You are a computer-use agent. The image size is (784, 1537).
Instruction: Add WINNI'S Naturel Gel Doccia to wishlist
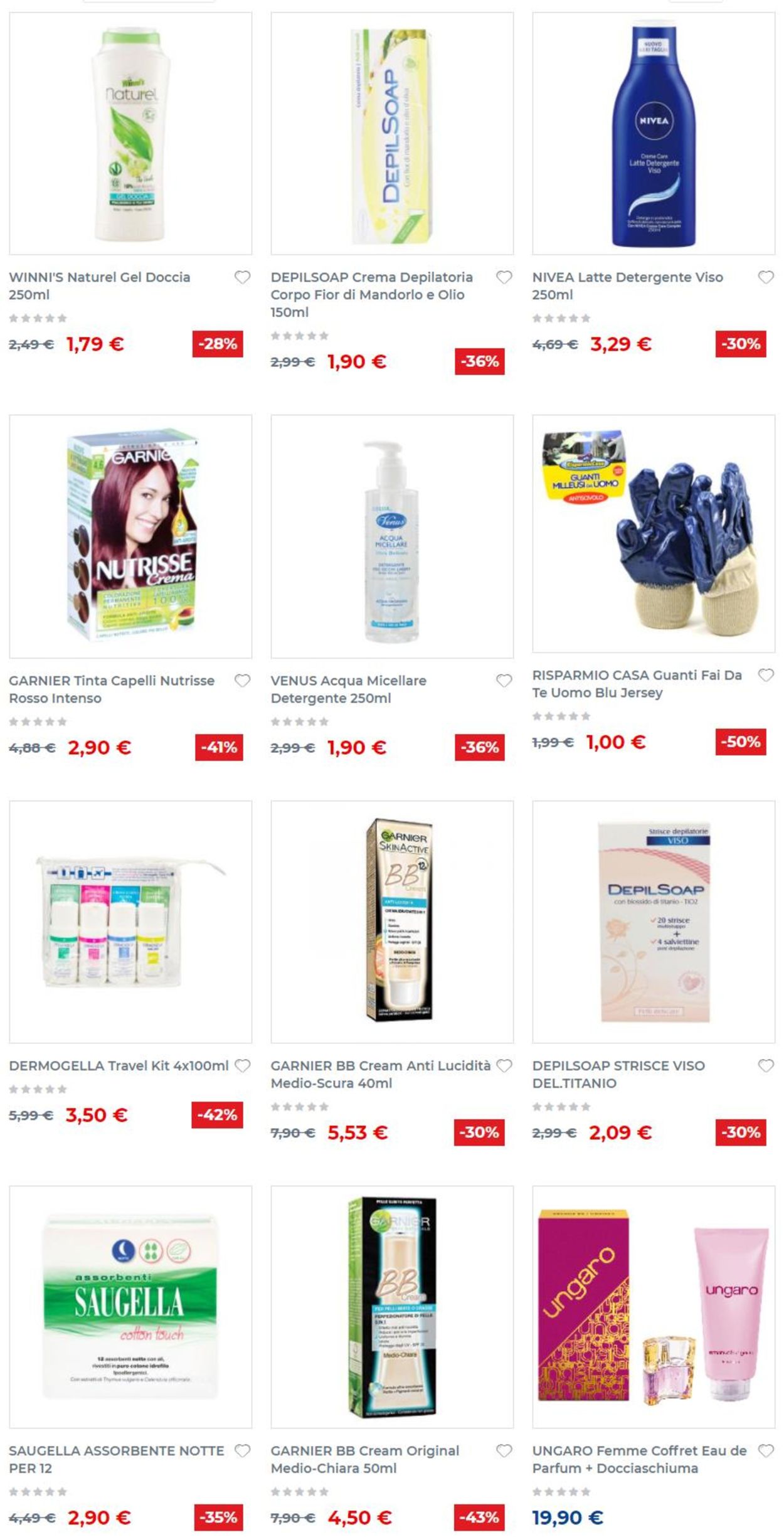pyautogui.click(x=242, y=277)
